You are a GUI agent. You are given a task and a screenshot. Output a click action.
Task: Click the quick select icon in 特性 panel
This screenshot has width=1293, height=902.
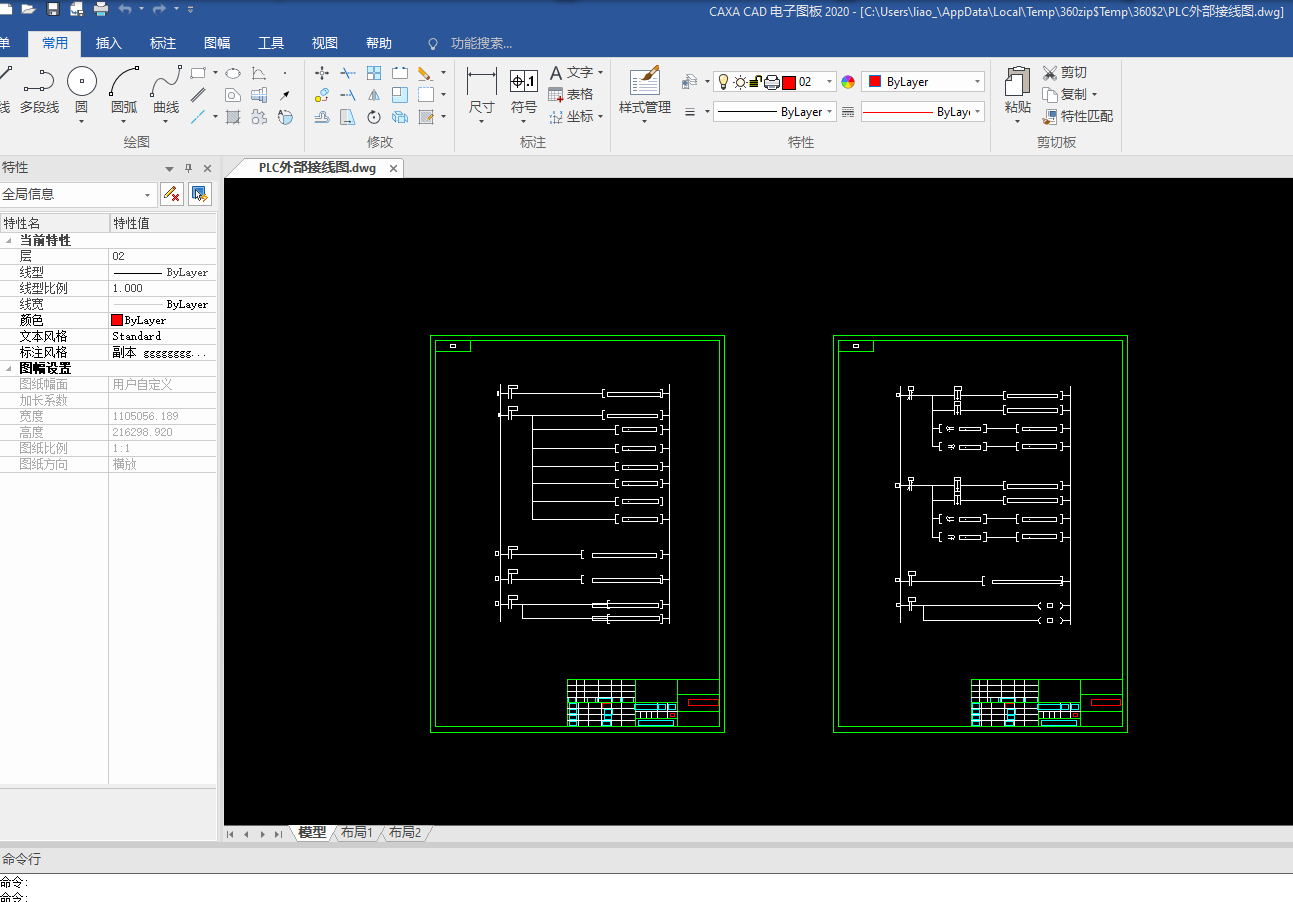click(200, 194)
